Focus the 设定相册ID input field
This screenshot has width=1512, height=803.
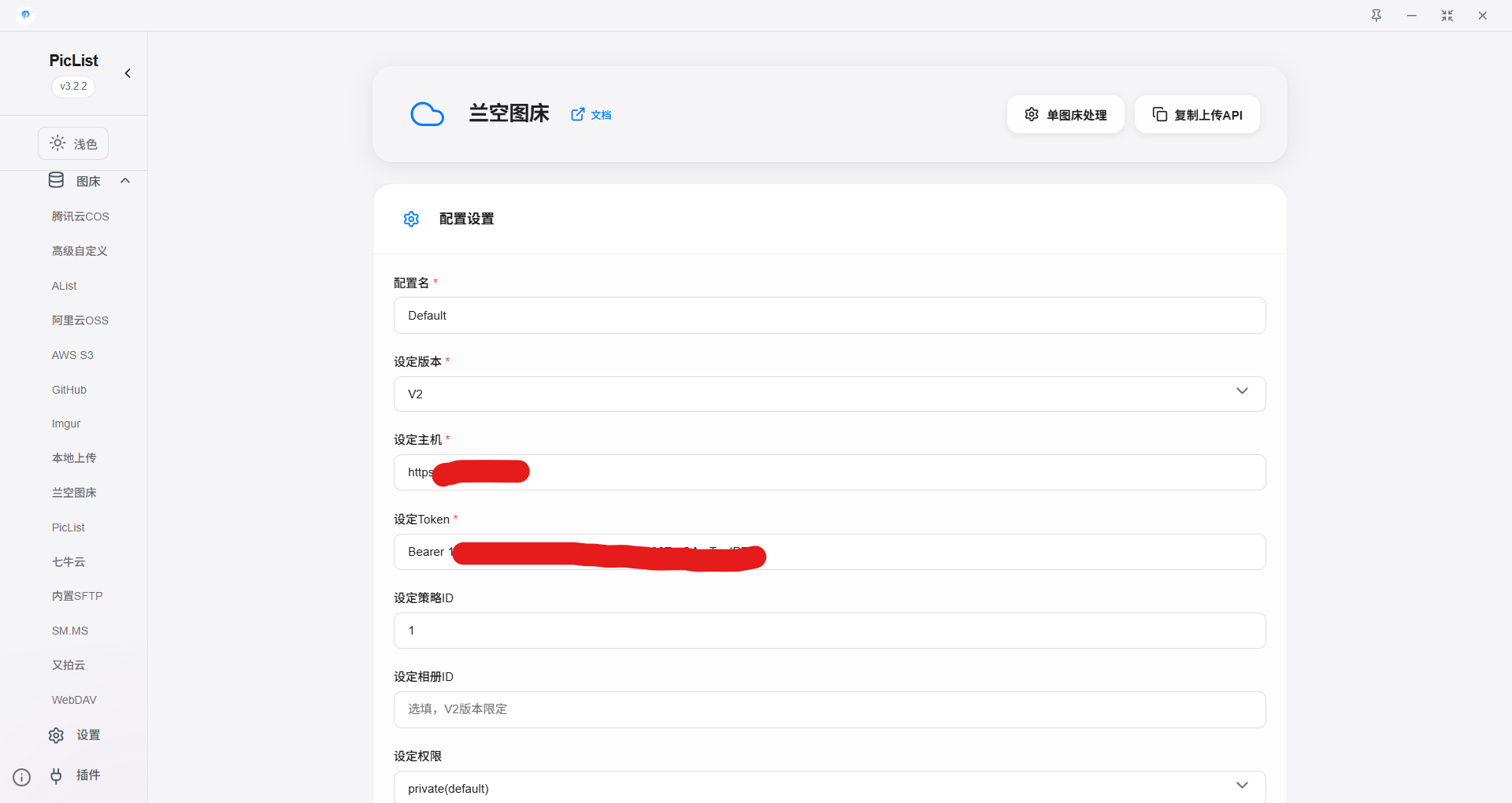pos(829,709)
